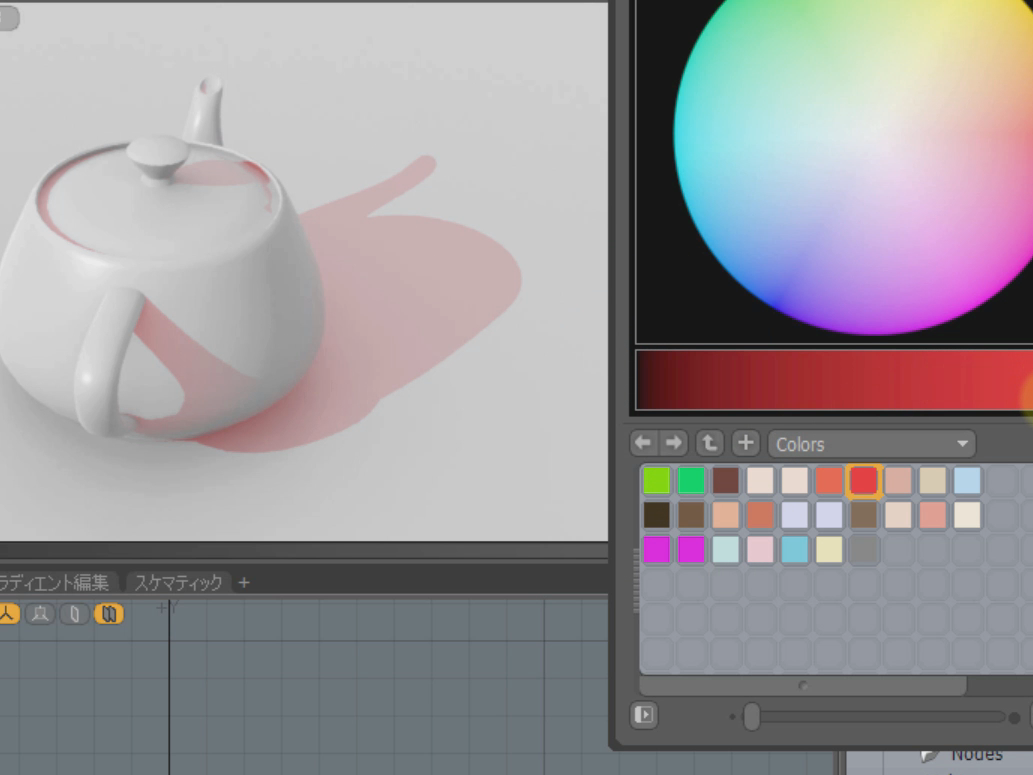Go up one level in preset browser
The image size is (1033, 775).
[709, 443]
